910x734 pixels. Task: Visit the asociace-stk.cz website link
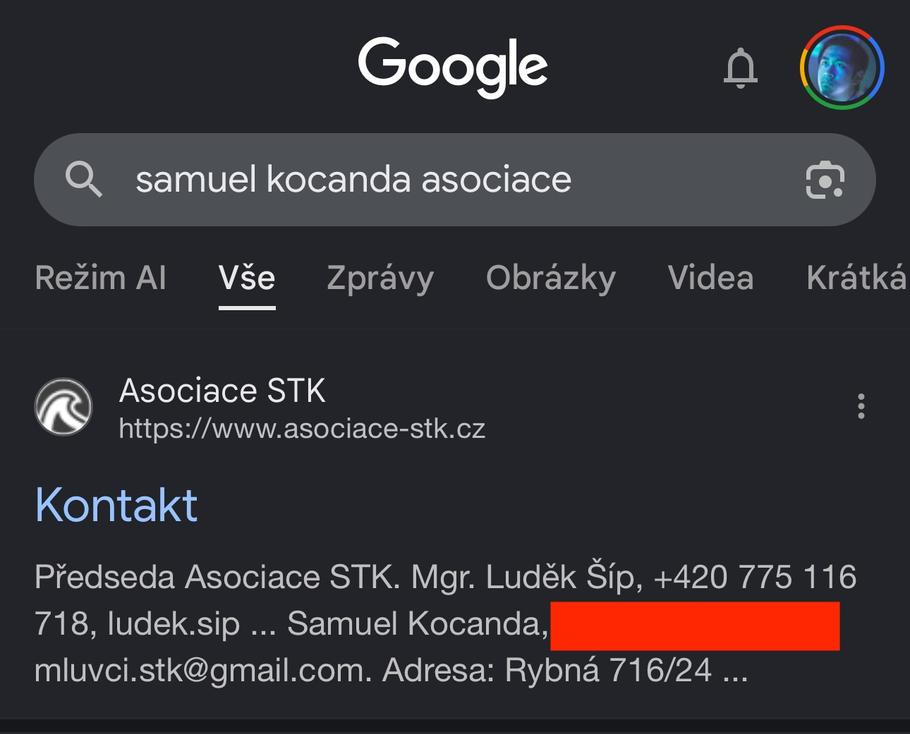pyautogui.click(x=303, y=428)
